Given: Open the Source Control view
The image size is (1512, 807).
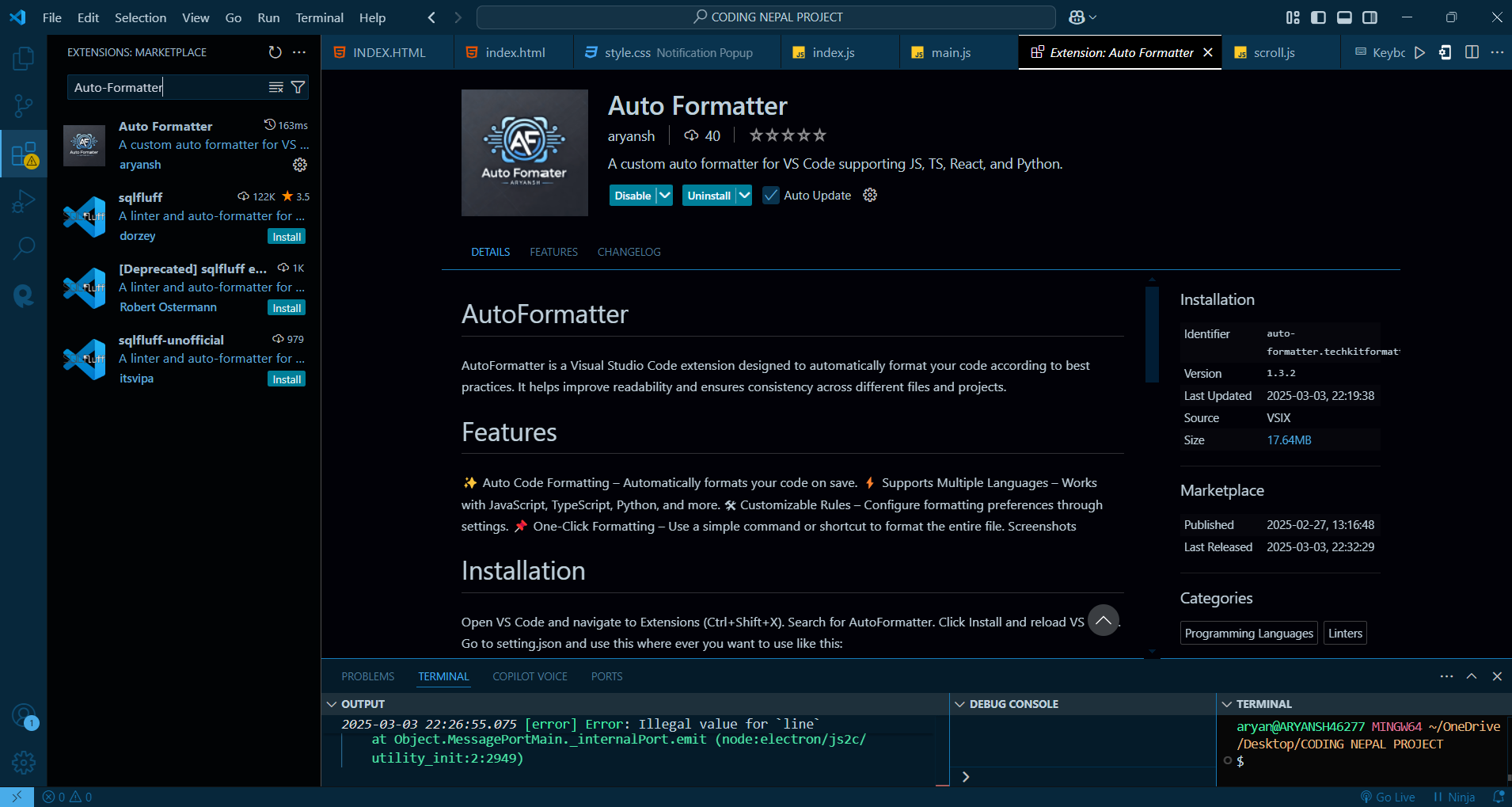Looking at the screenshot, I should 24,106.
